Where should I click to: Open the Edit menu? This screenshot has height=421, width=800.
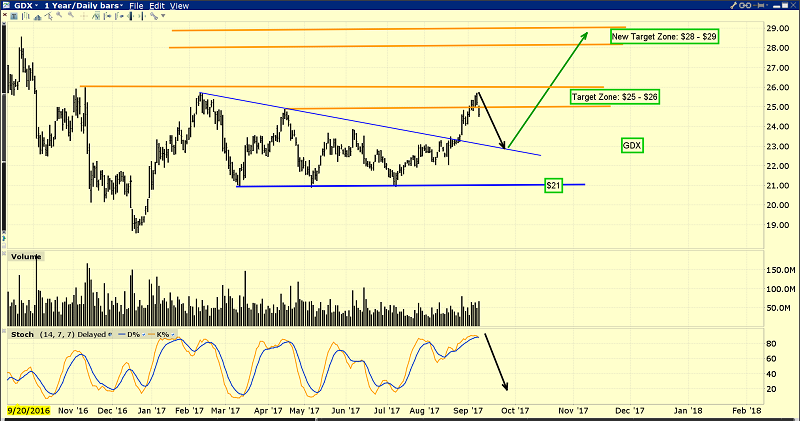(158, 6)
